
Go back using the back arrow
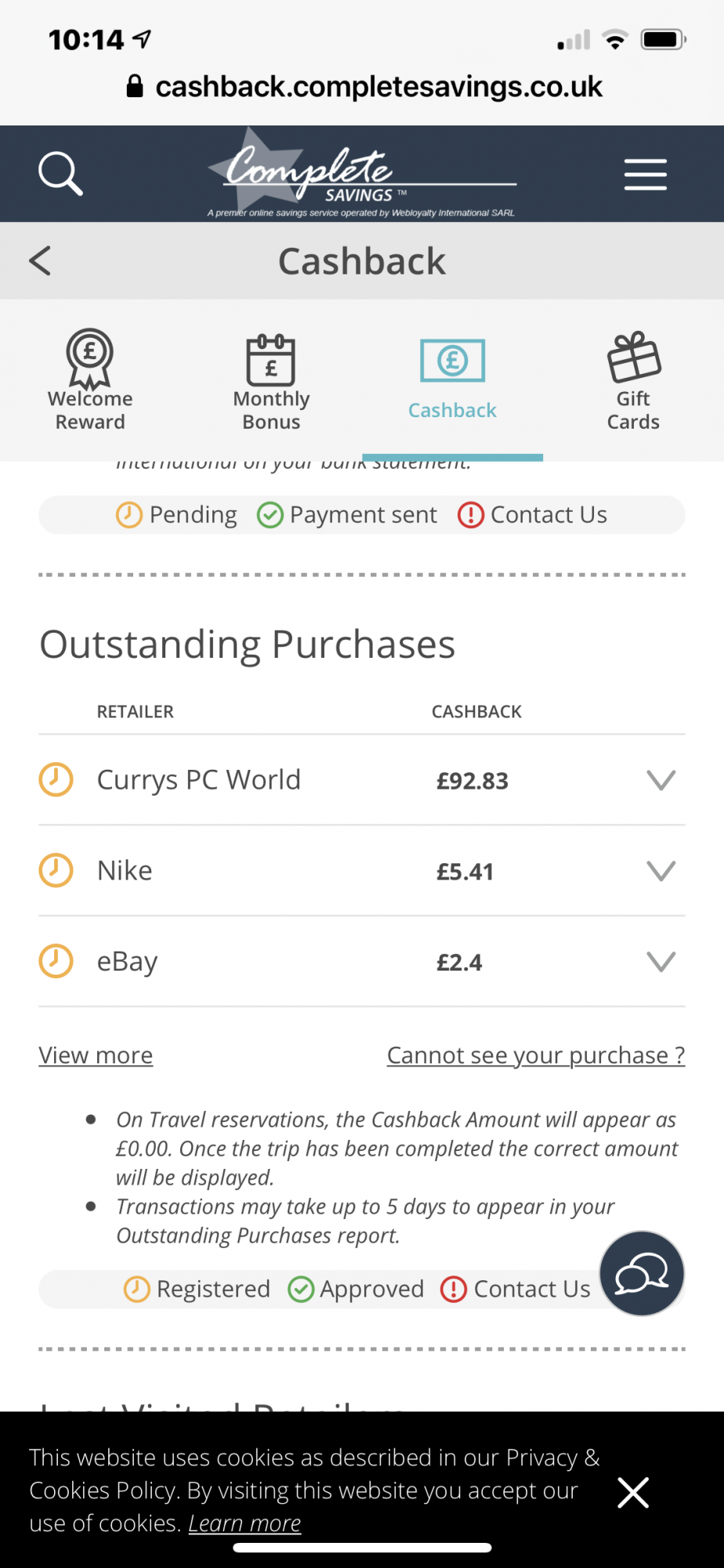point(40,261)
